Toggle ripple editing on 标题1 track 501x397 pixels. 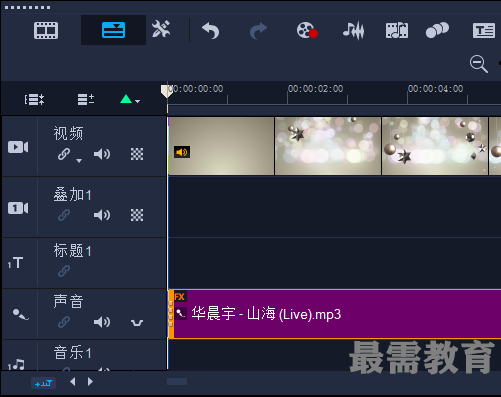(x=64, y=271)
